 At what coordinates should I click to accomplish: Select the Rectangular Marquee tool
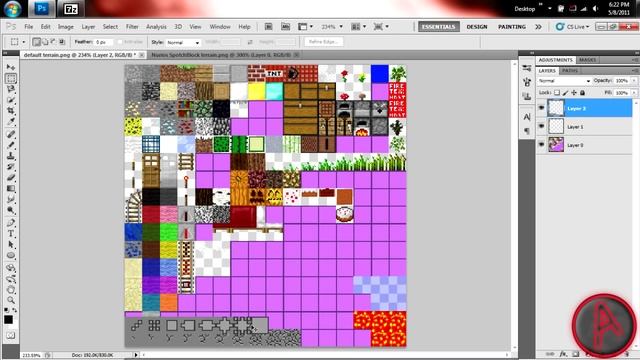11,78
